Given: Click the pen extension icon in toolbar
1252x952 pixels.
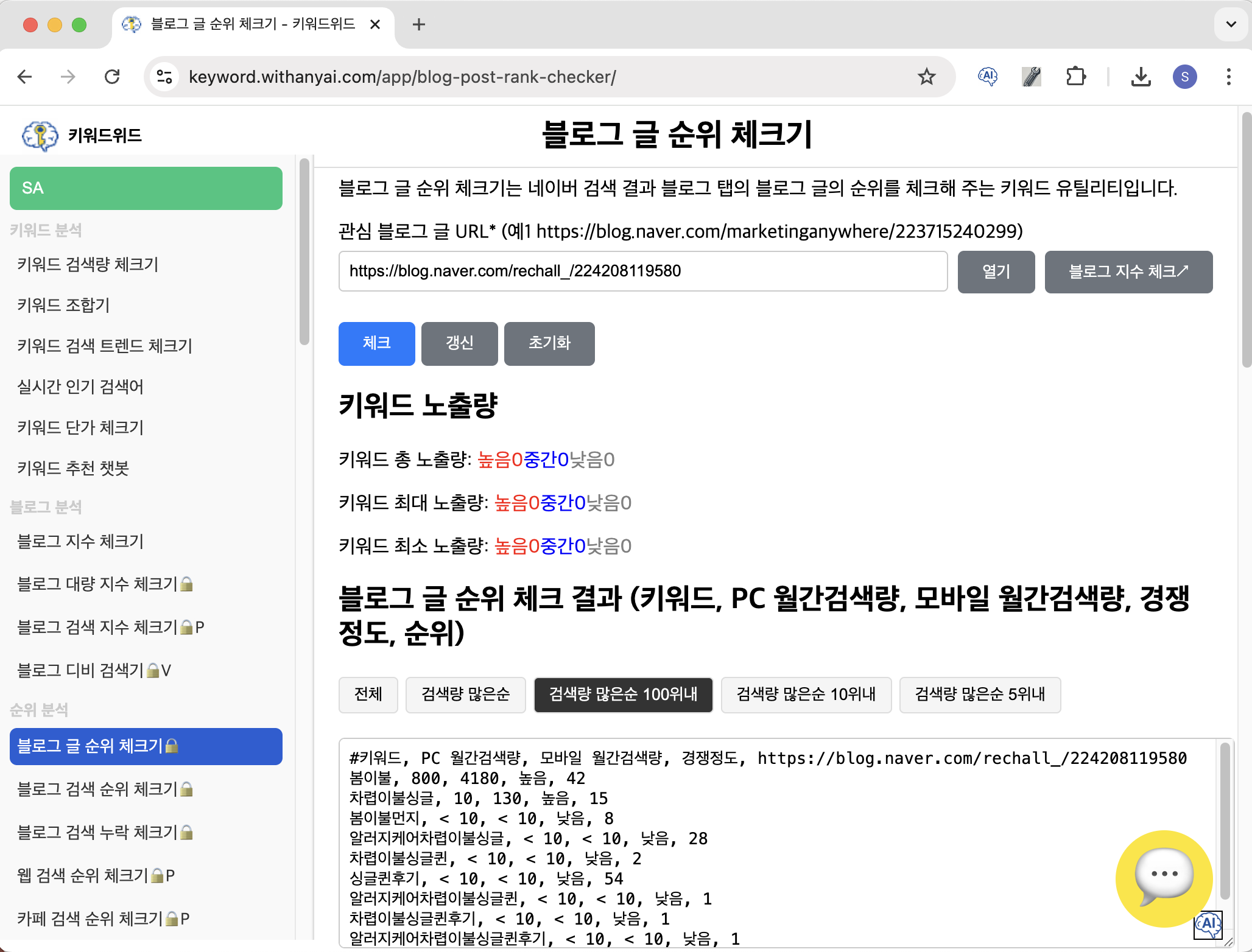Looking at the screenshot, I should pos(1031,77).
